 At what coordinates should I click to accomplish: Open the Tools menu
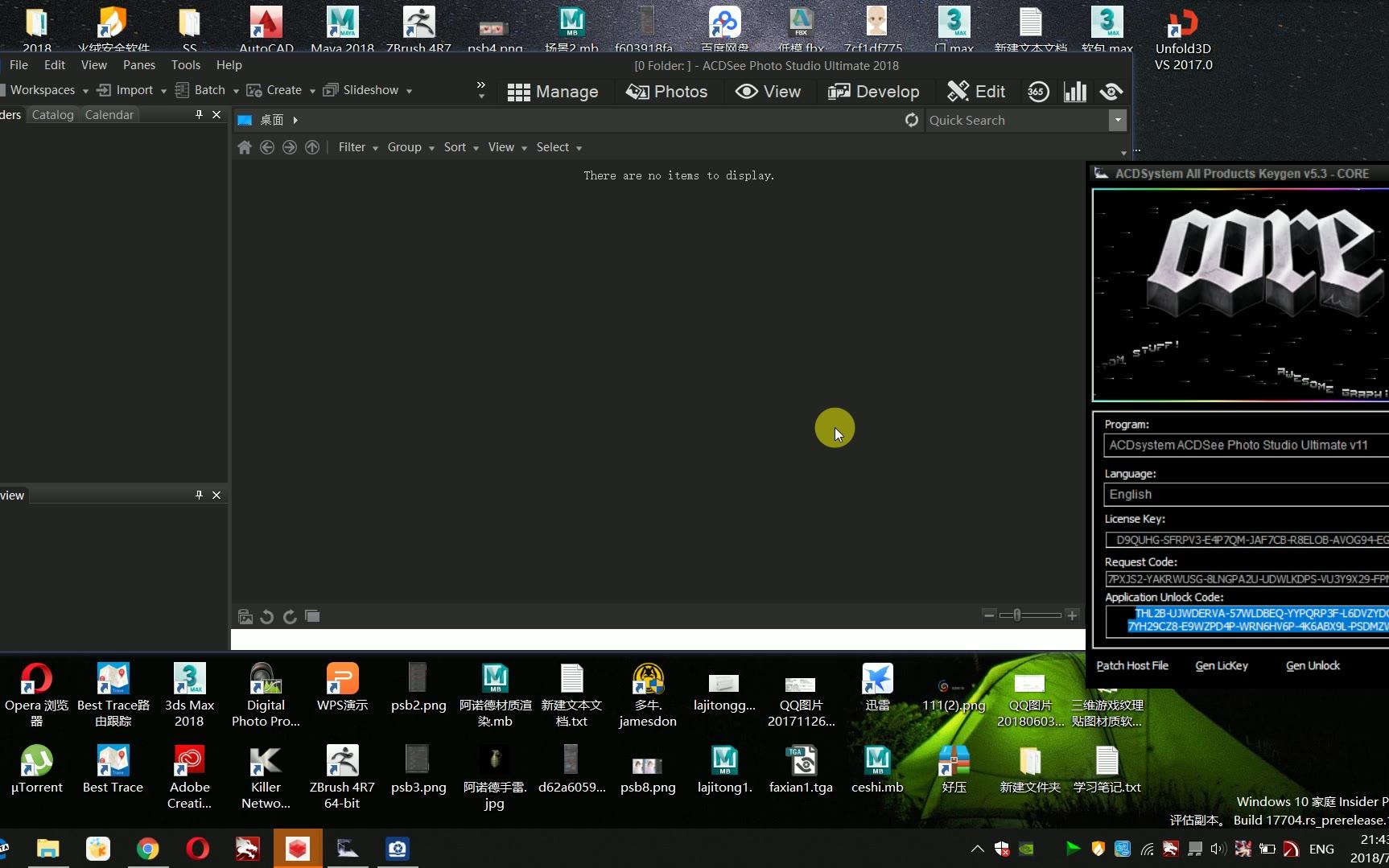pyautogui.click(x=186, y=65)
